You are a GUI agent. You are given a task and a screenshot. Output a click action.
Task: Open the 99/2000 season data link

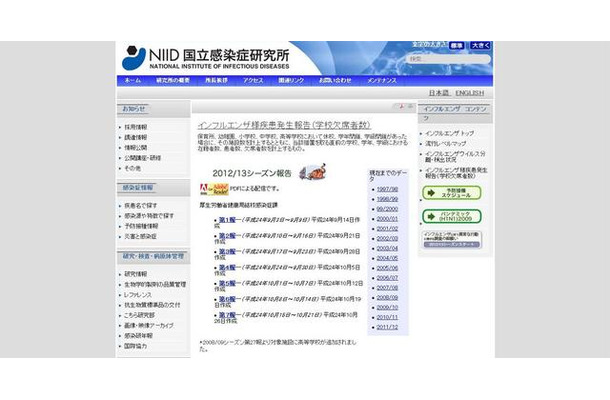(387, 209)
